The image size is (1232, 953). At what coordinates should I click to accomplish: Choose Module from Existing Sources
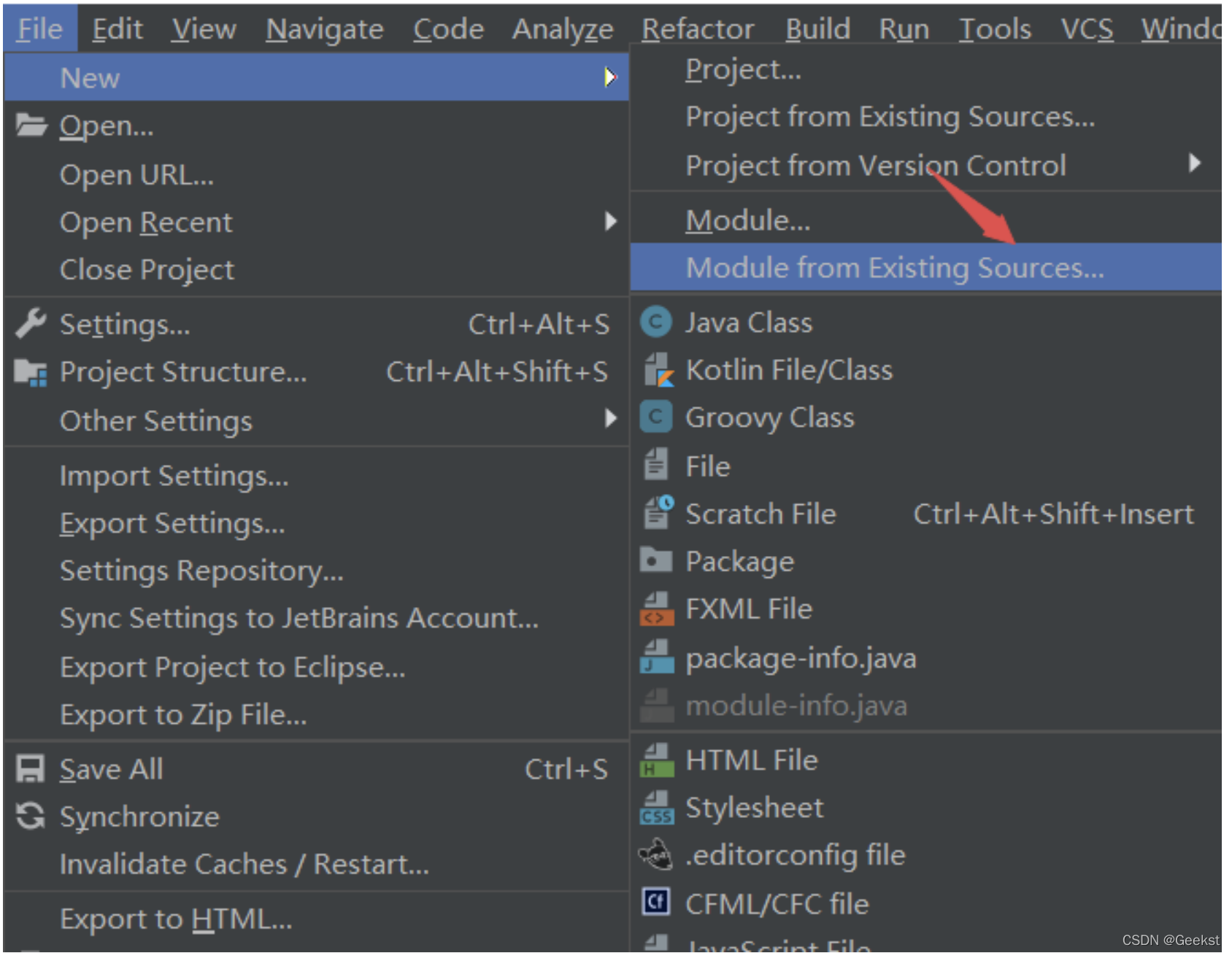pos(925,268)
